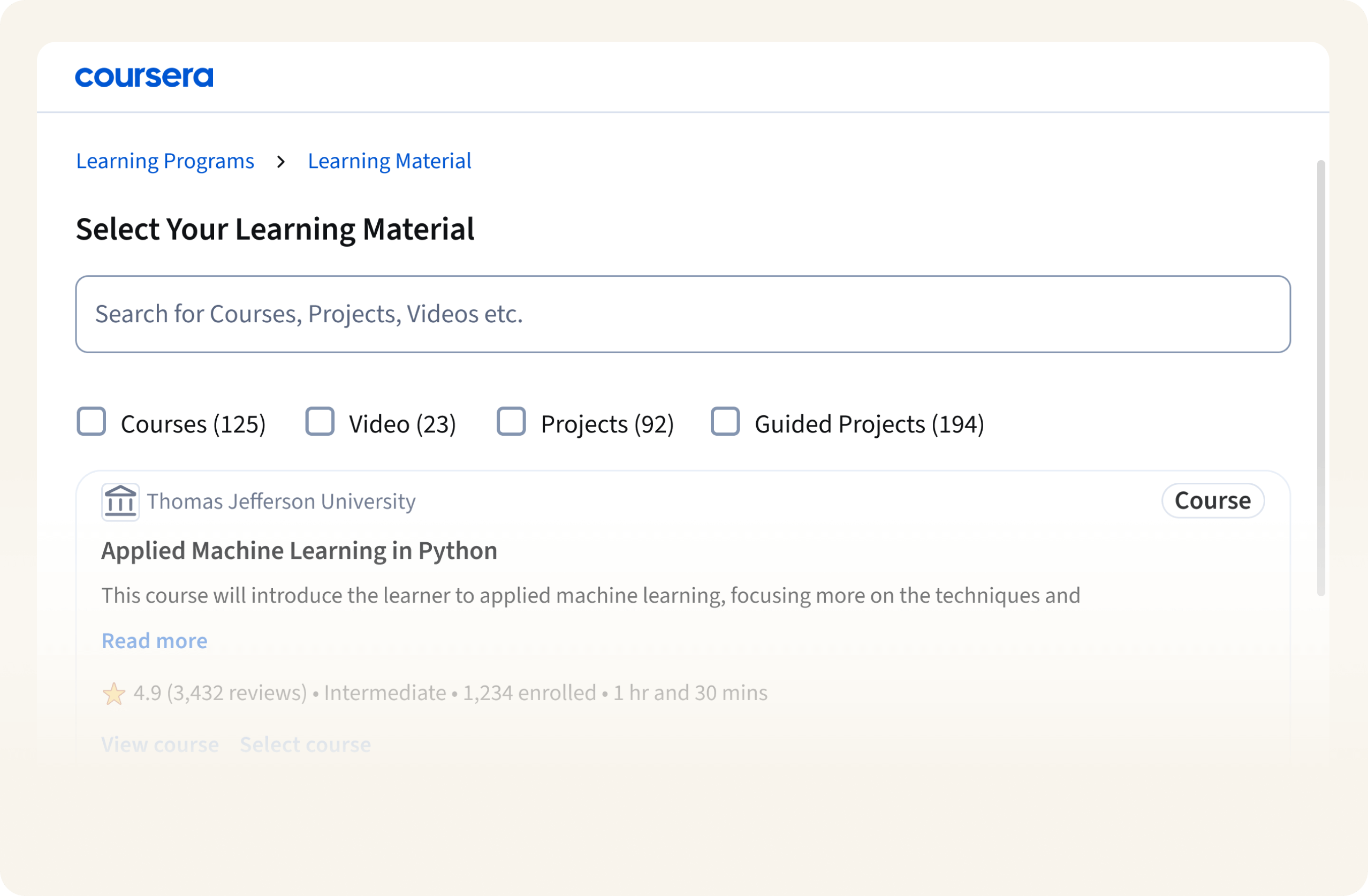Click the Coursera logo
This screenshot has height=896, width=1368.
(143, 77)
